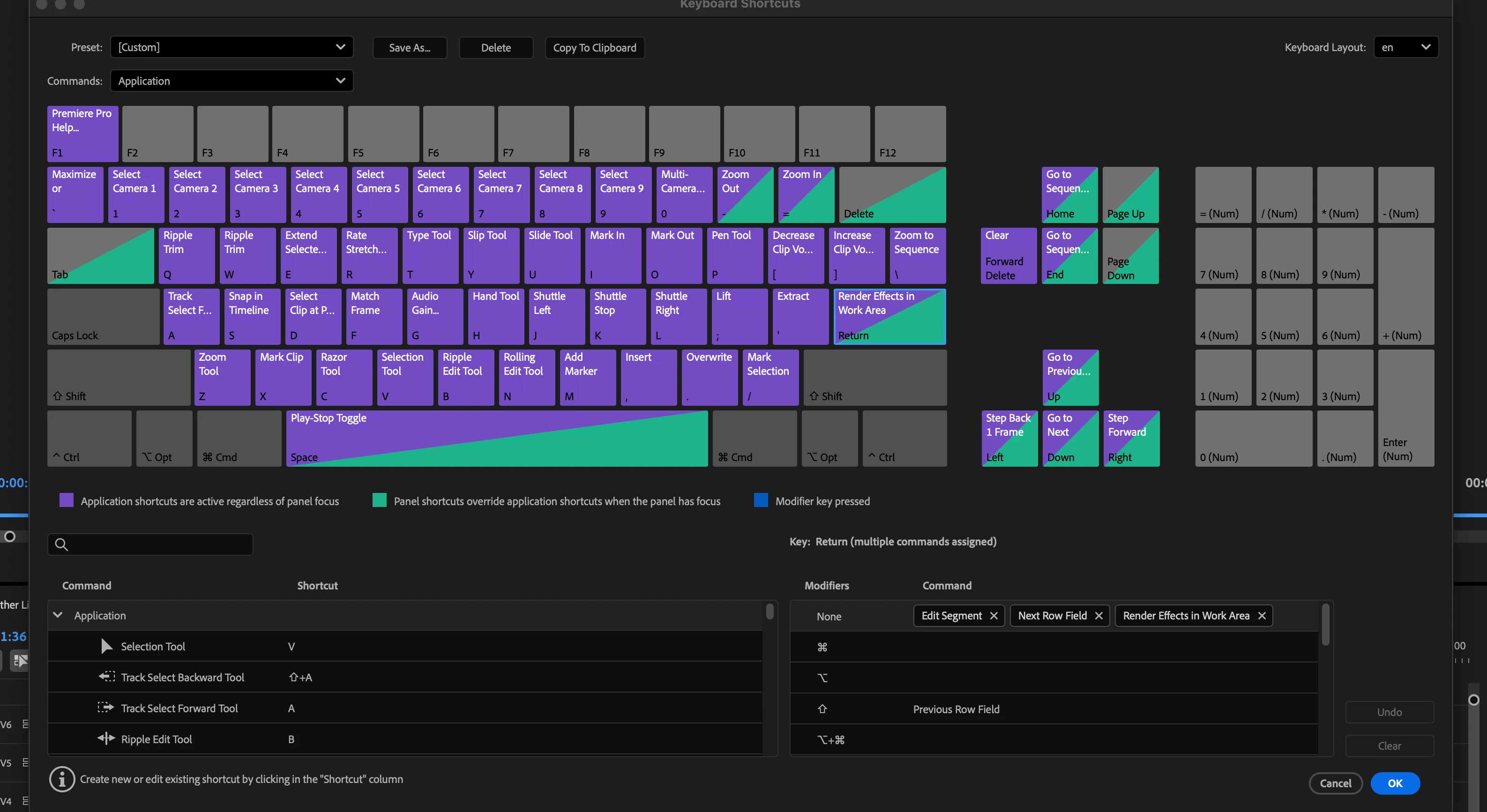Click the Save As button
Image resolution: width=1487 pixels, height=812 pixels.
coord(409,48)
